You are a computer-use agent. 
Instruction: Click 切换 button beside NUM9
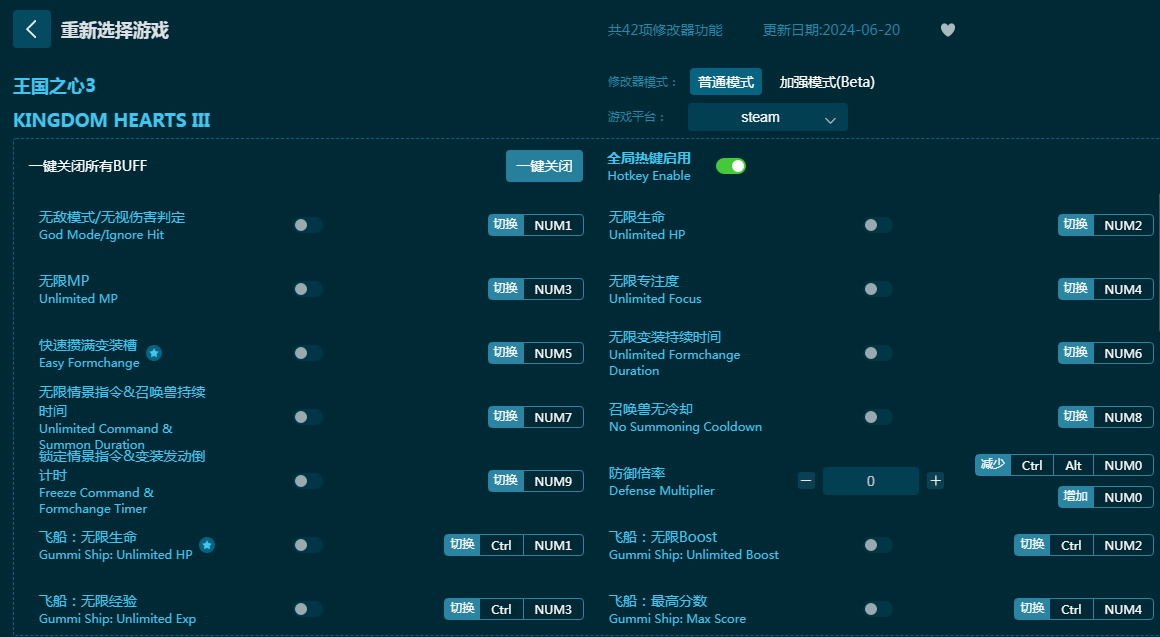pos(506,481)
